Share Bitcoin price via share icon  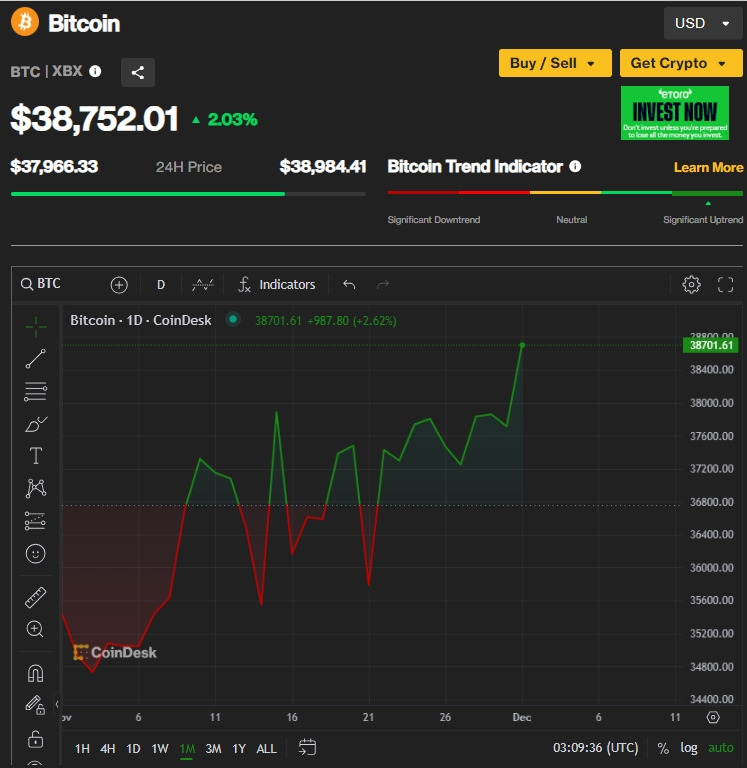tap(138, 72)
